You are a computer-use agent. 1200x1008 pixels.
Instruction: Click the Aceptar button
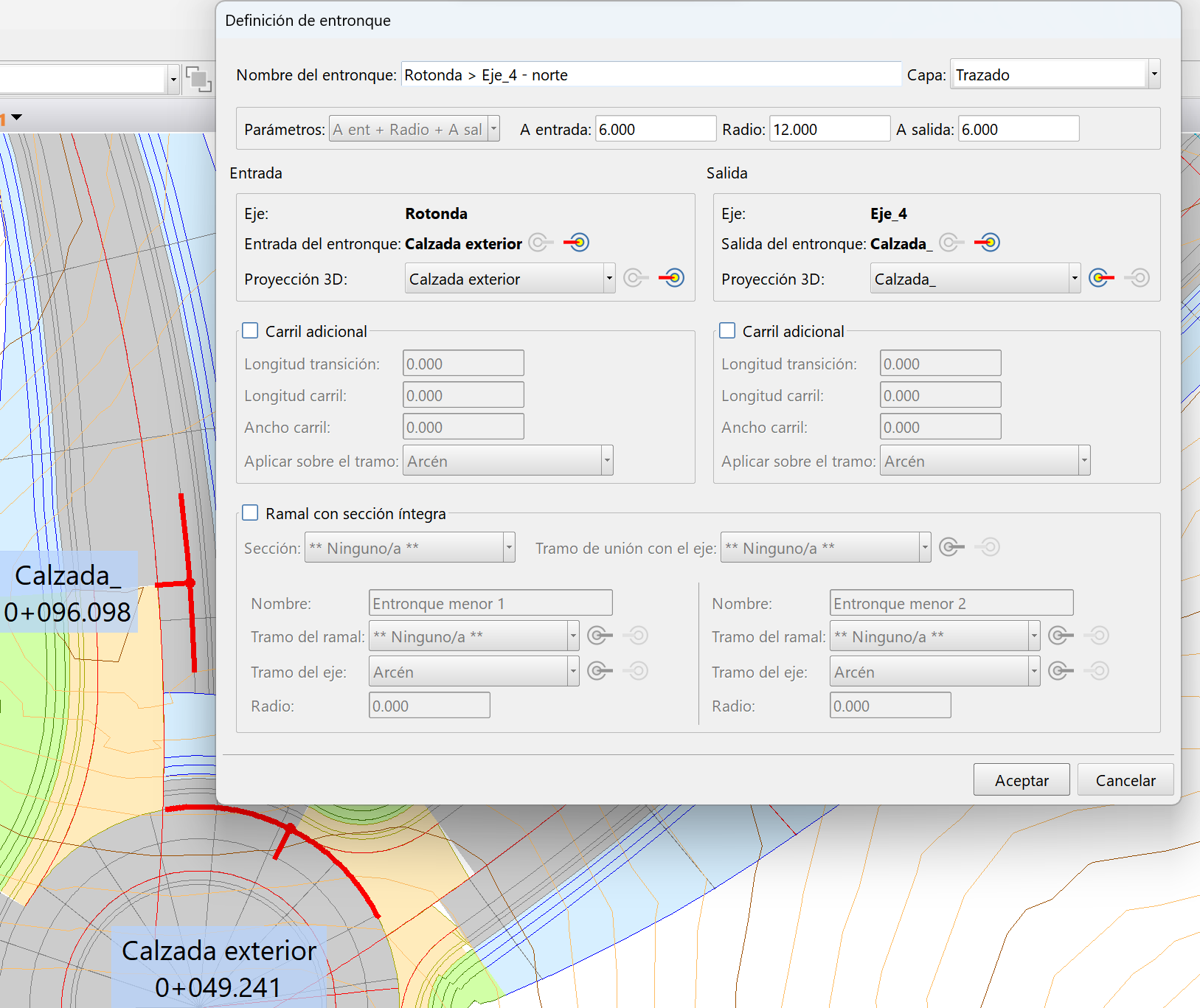pyautogui.click(x=1021, y=780)
